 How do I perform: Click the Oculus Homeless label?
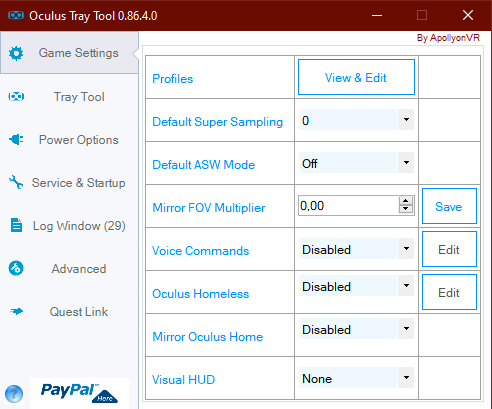coord(201,294)
